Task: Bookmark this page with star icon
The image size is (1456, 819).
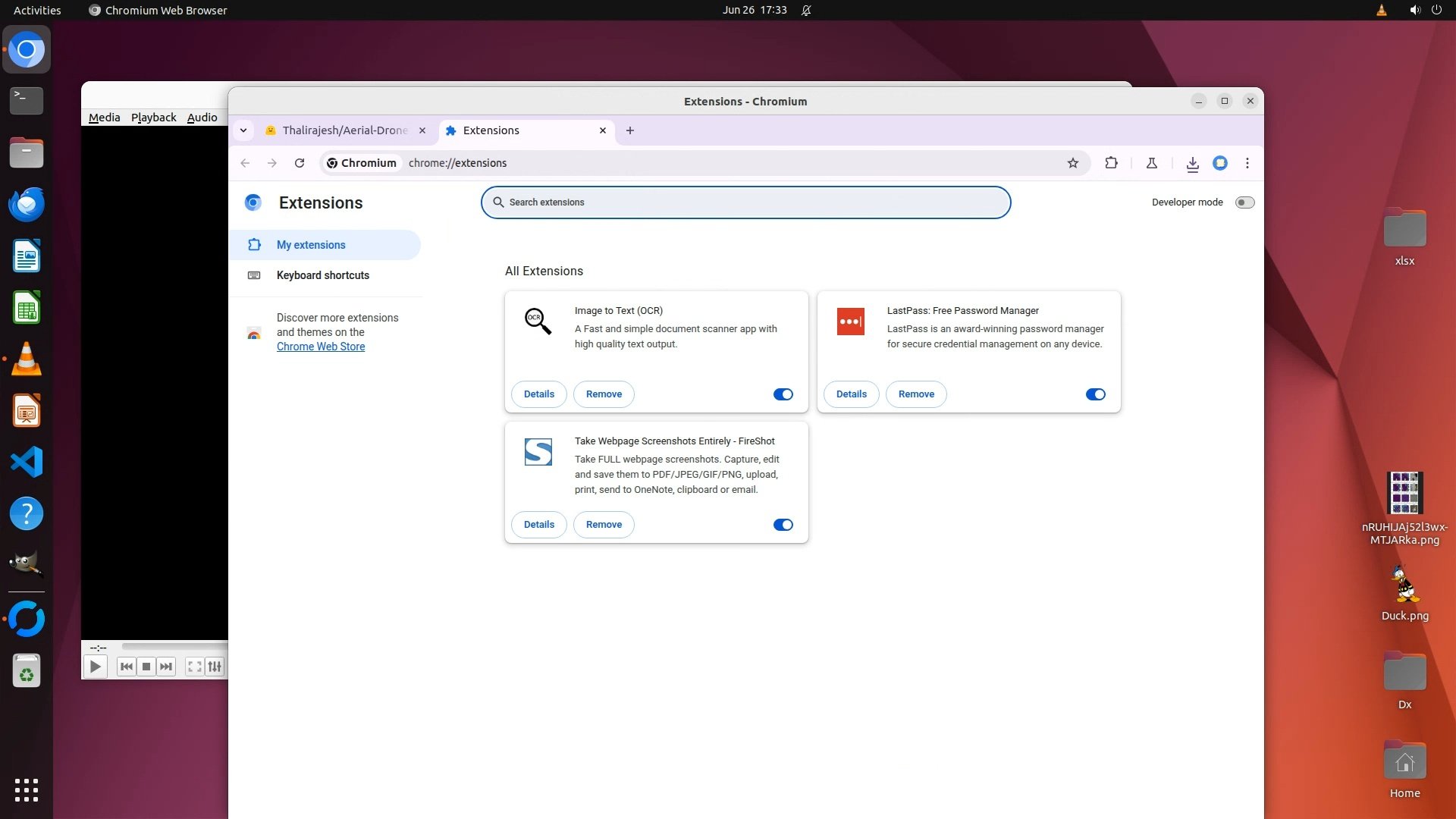Action: (x=1072, y=163)
